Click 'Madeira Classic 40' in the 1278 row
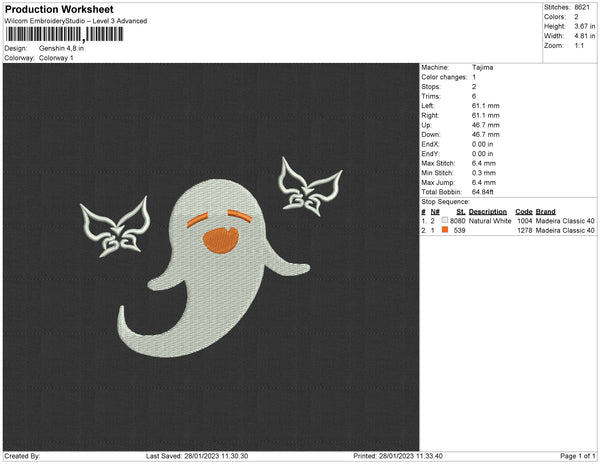This screenshot has height=464, width=600. click(565, 230)
